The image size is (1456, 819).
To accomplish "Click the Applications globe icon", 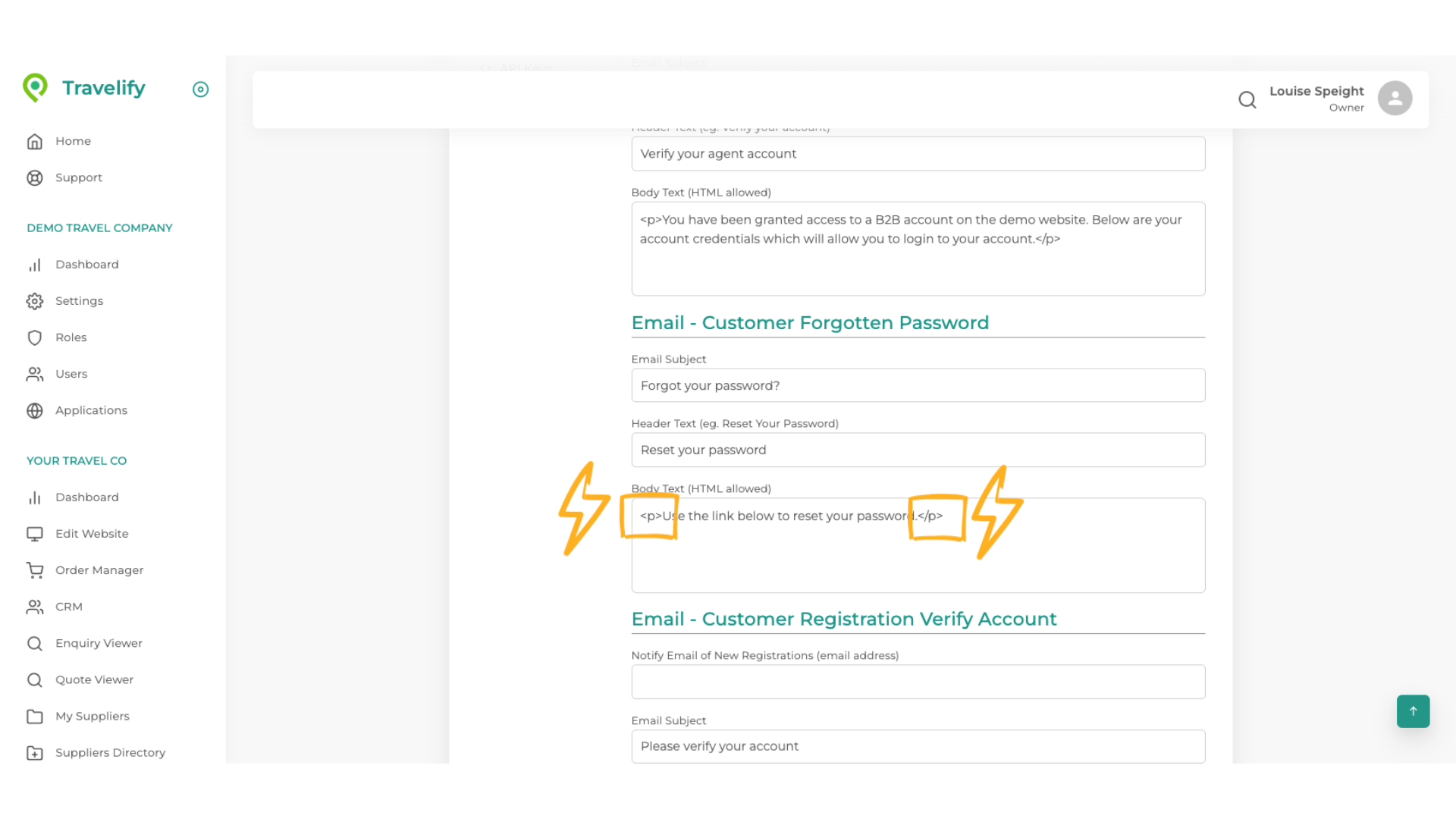I will (35, 410).
